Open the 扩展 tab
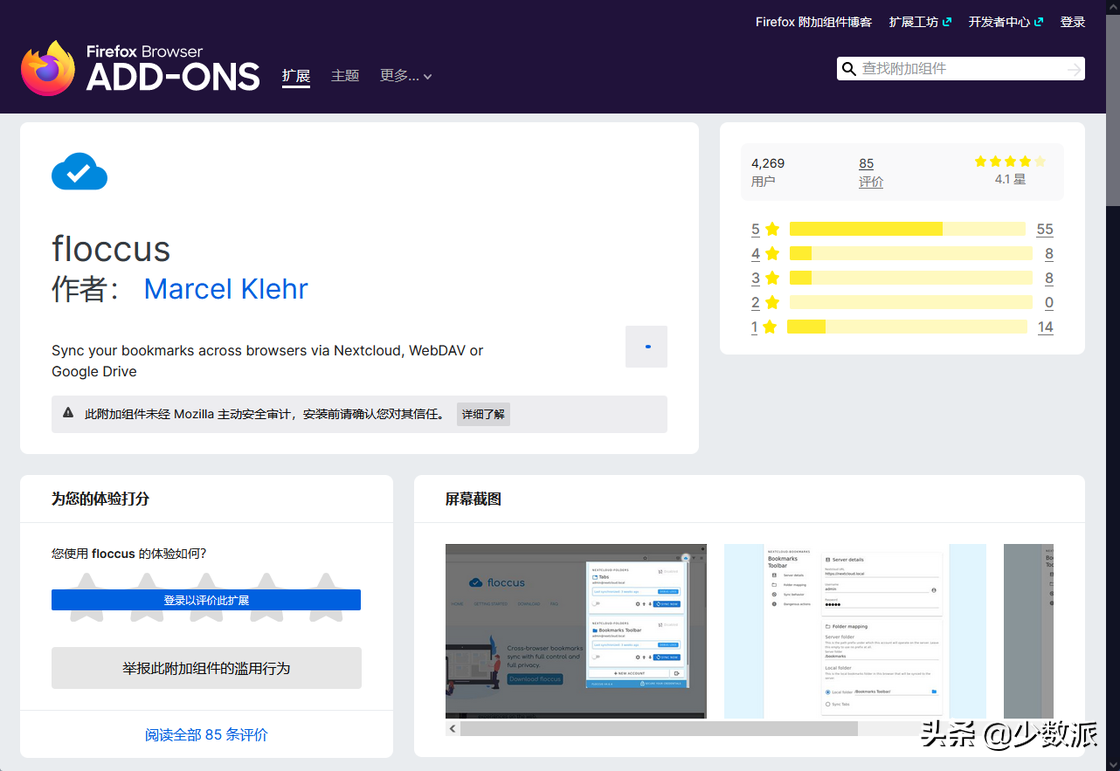Image resolution: width=1120 pixels, height=771 pixels. click(296, 76)
